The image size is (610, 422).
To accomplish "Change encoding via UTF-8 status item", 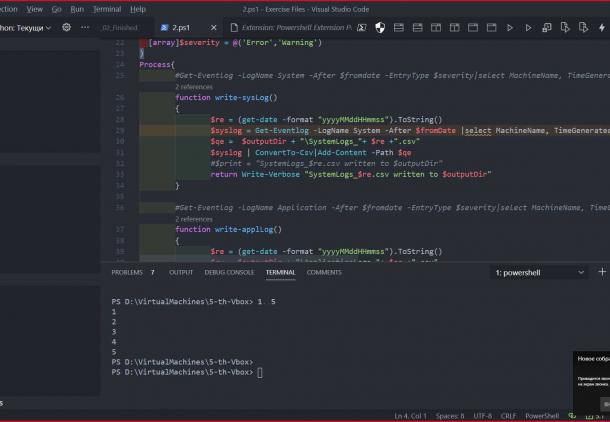I will point(480,415).
